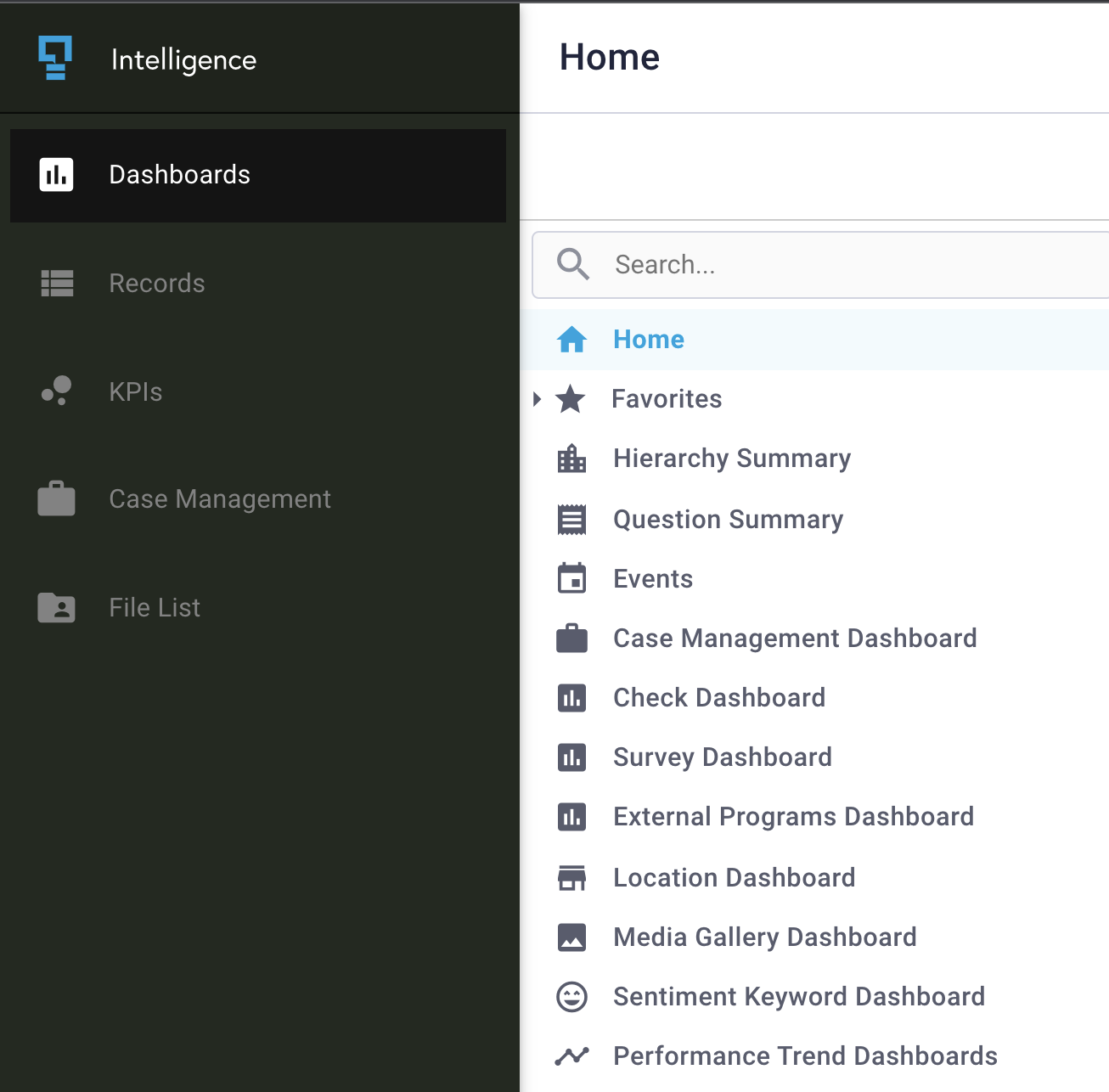The image size is (1109, 1092).
Task: Select the Hierarchy Summary building icon
Action: tap(573, 459)
